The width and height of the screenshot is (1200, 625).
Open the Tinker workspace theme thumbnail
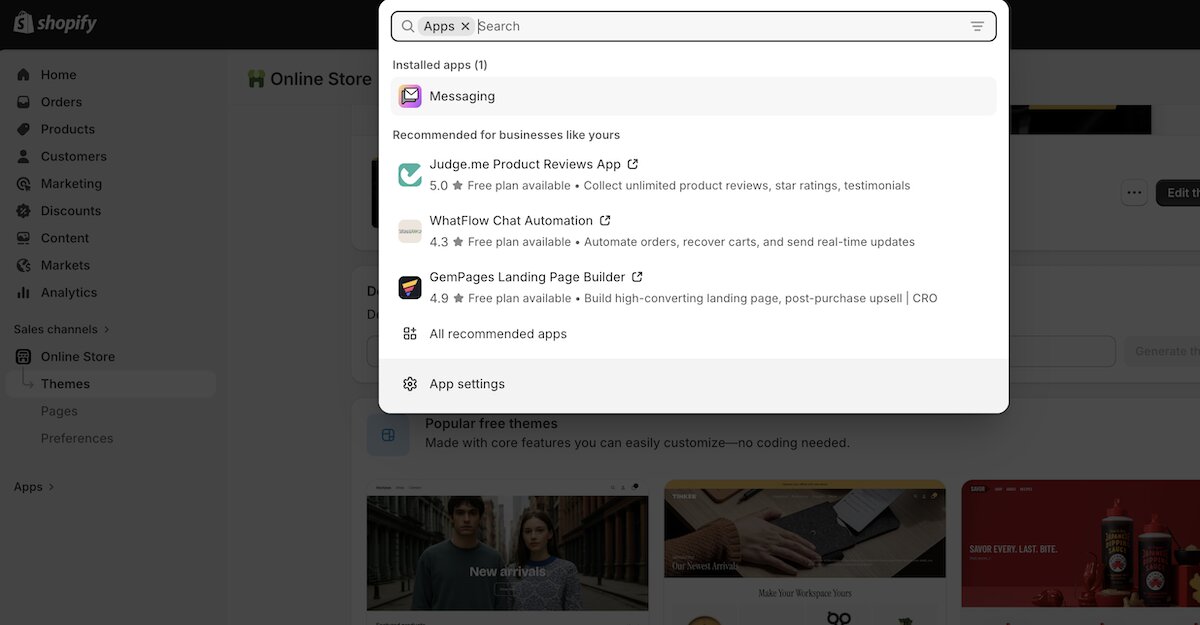tap(805, 552)
